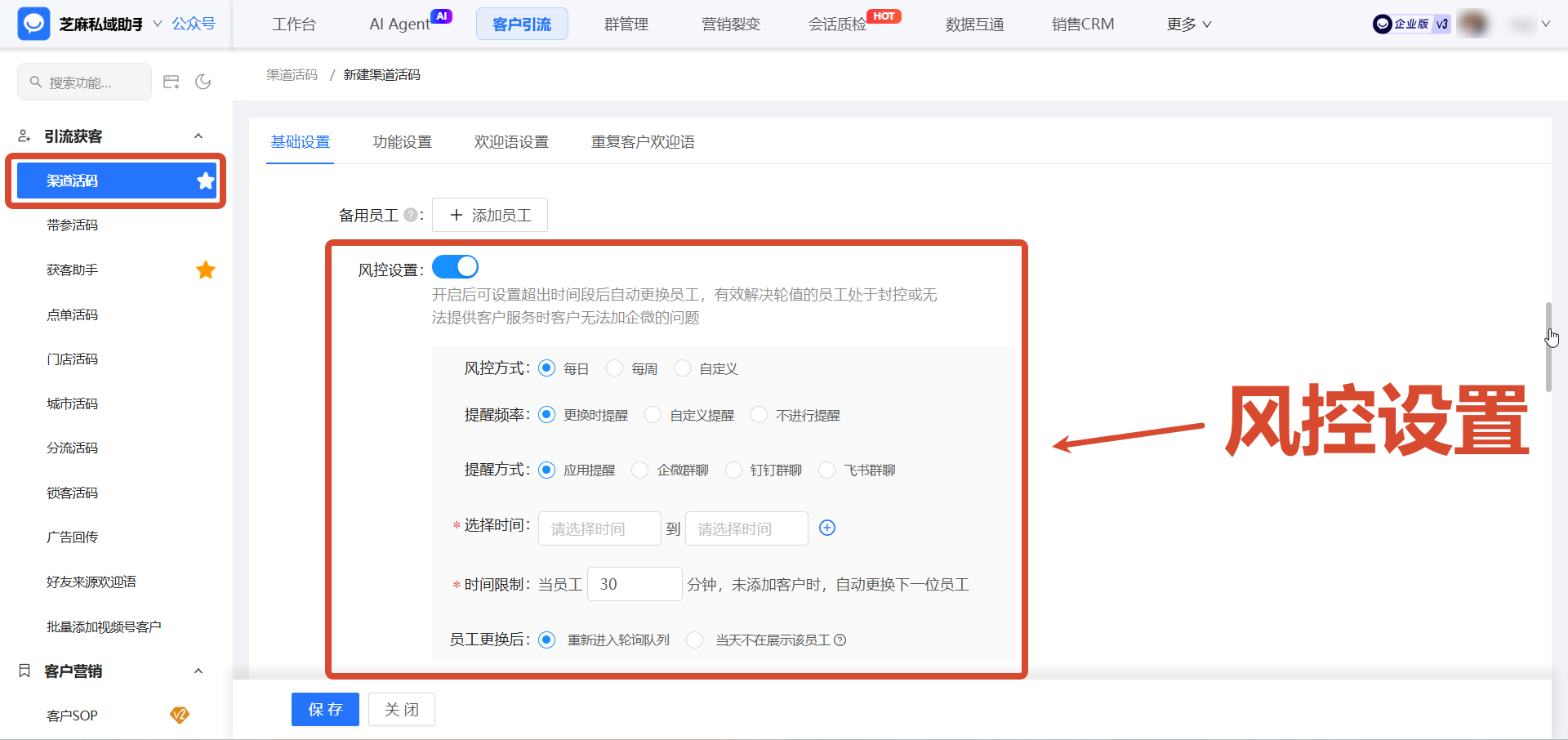Screen dimensions: 1568x740
Task: Open the 更多 dropdown menu
Action: pyautogui.click(x=1189, y=24)
